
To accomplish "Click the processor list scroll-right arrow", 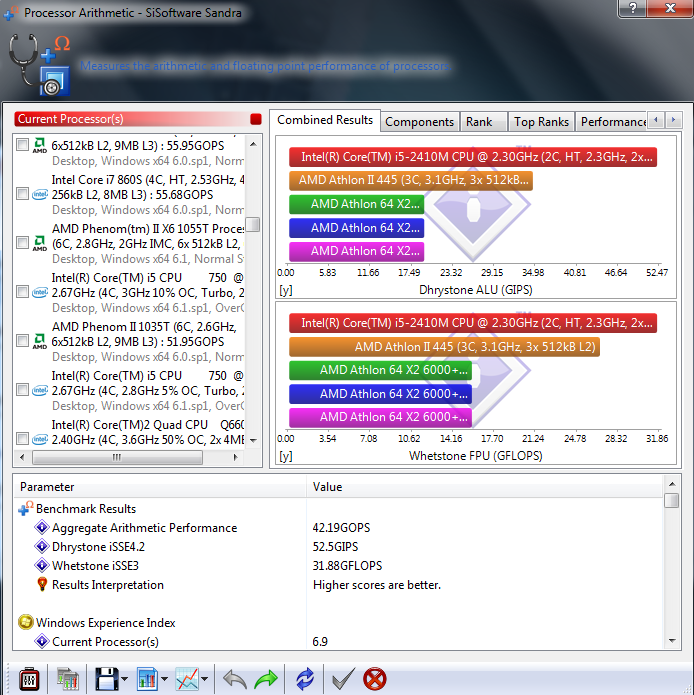I will (x=235, y=457).
